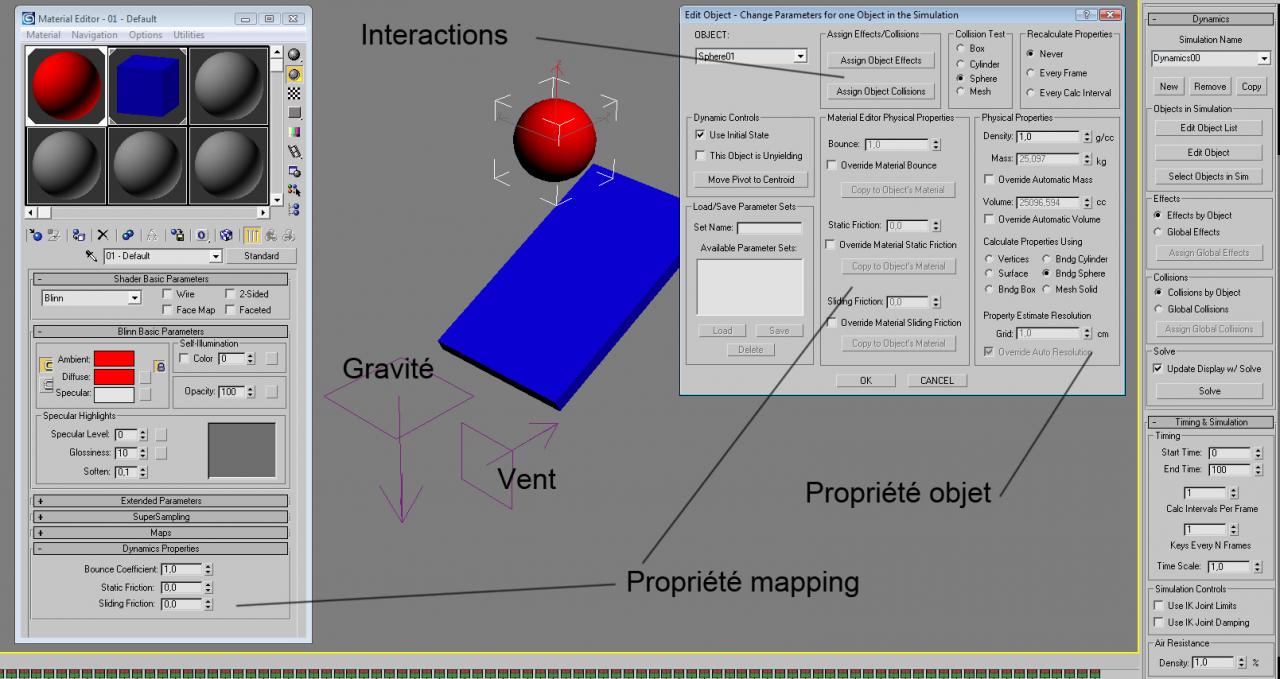Image resolution: width=1280 pixels, height=679 pixels.
Task: Expand the Maps rollout
Action: click(161, 533)
